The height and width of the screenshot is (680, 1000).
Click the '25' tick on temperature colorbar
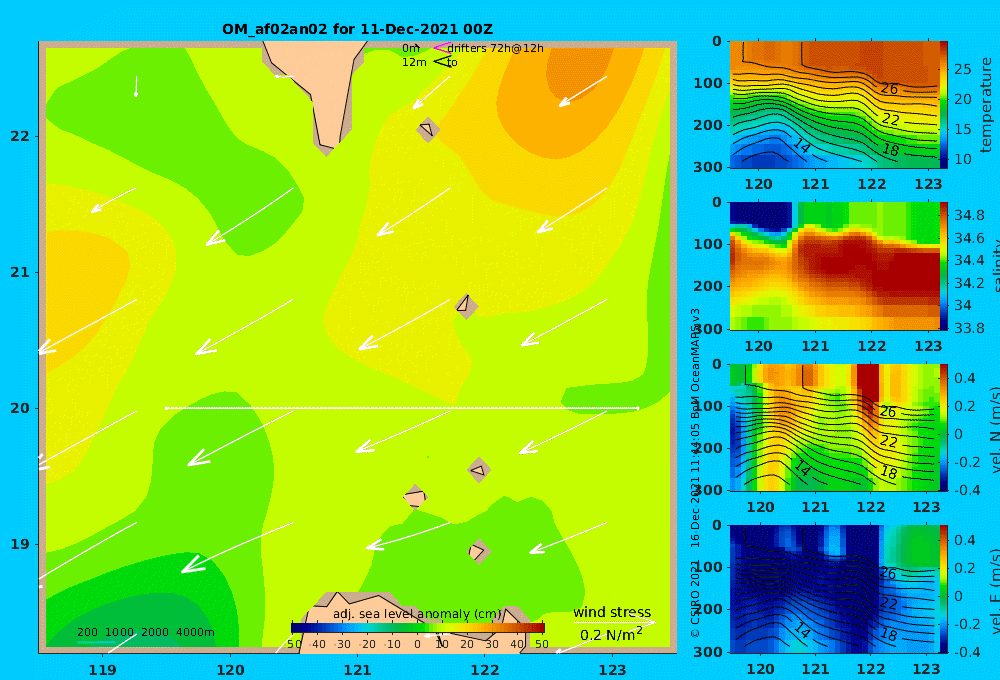tap(962, 69)
